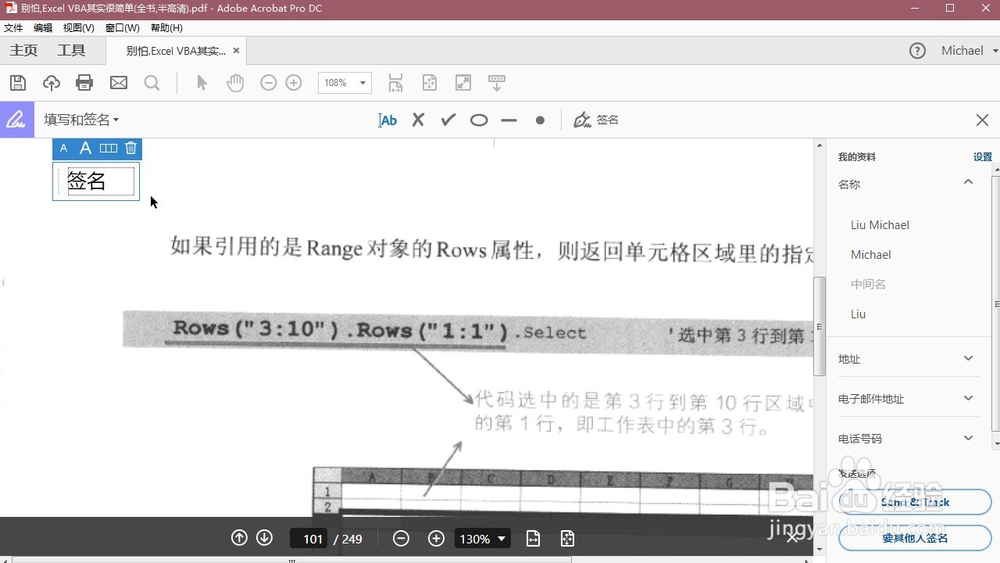Click the Send & Track button
Screen dimensions: 1000x563
click(915, 502)
